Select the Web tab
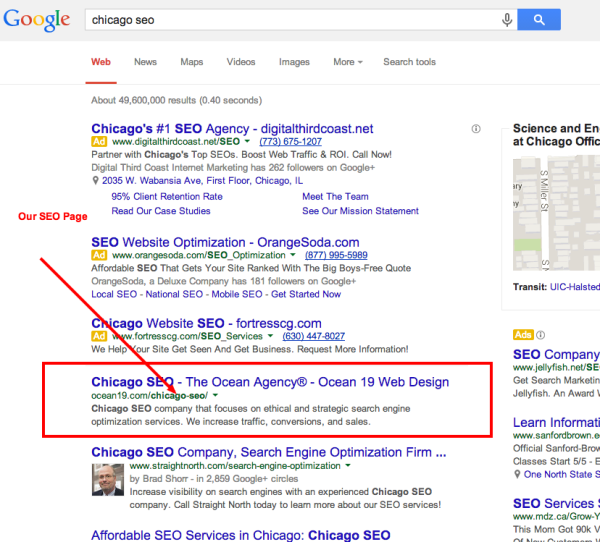Screen dimensions: 600x542 coord(101,62)
